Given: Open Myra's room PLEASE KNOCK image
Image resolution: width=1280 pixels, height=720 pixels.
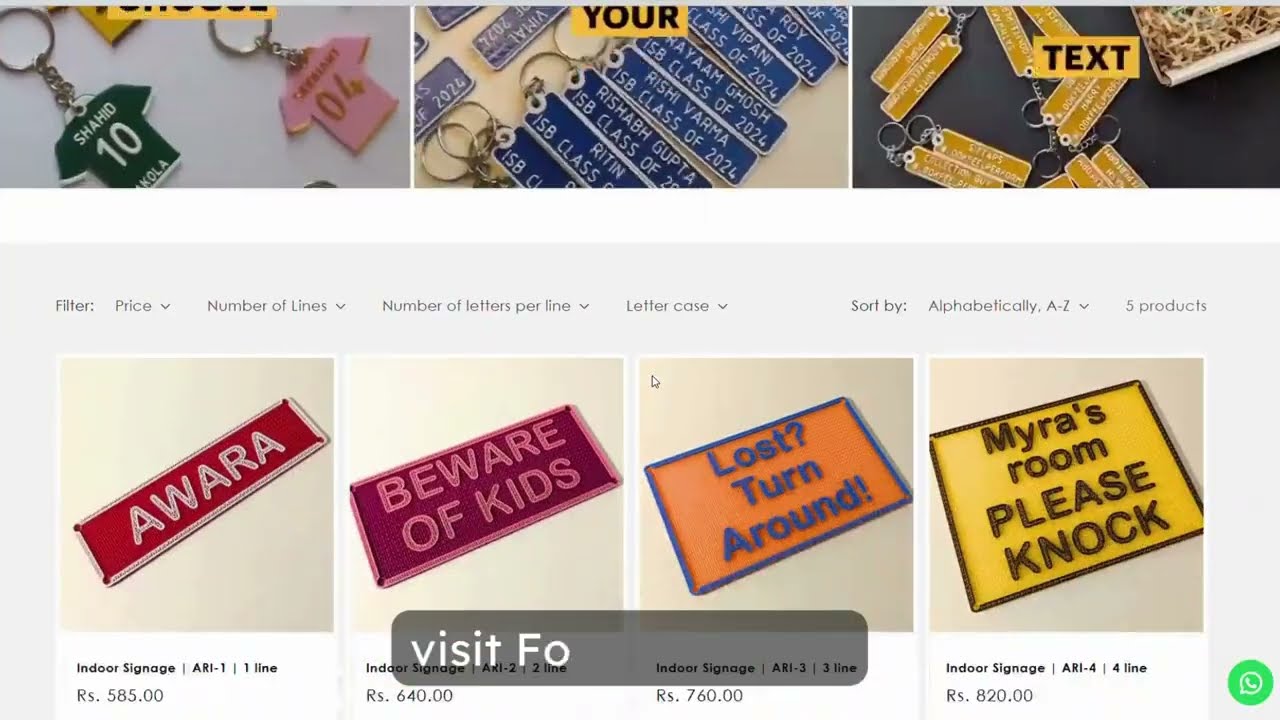Looking at the screenshot, I should point(1066,495).
